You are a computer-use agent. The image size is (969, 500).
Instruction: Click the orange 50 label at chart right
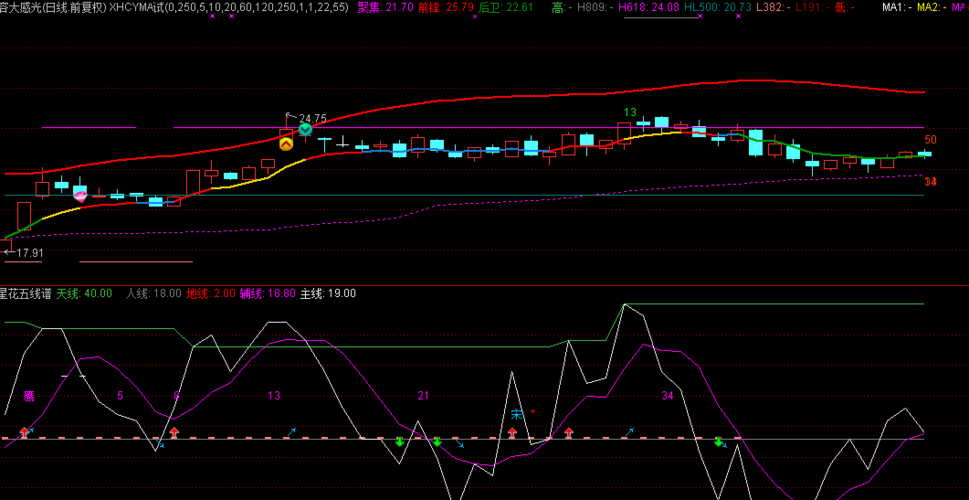931,140
